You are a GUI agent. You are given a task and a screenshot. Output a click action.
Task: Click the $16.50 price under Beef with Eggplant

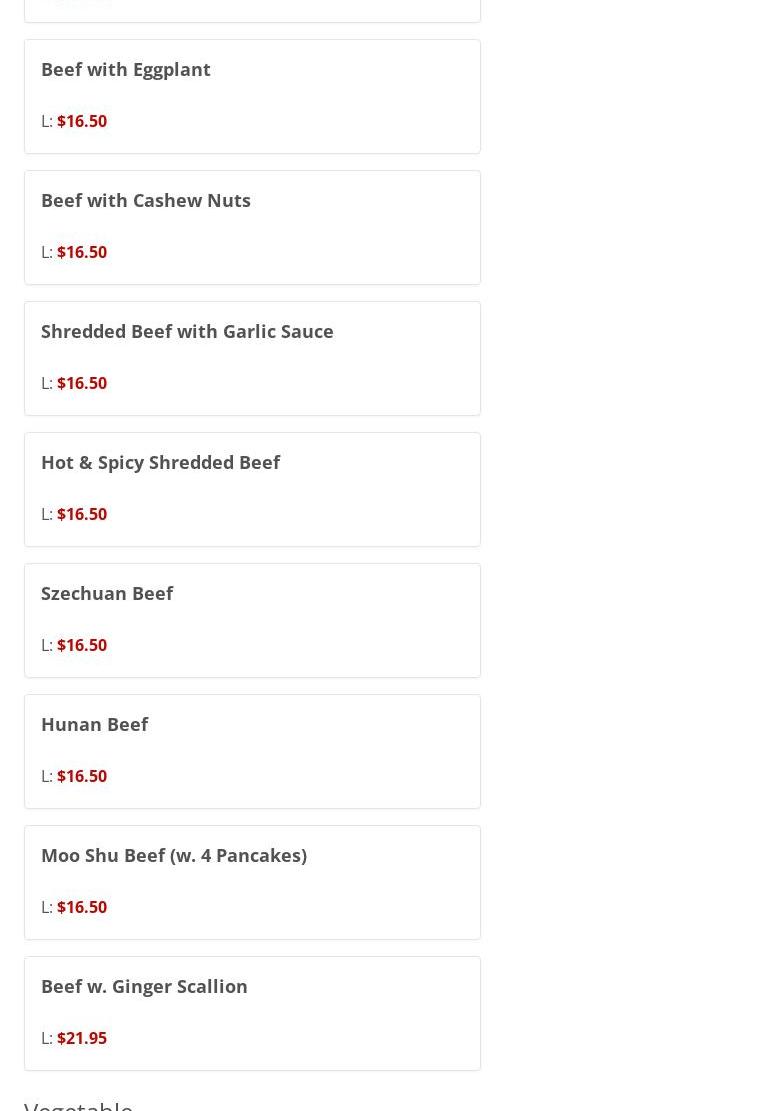click(x=82, y=121)
